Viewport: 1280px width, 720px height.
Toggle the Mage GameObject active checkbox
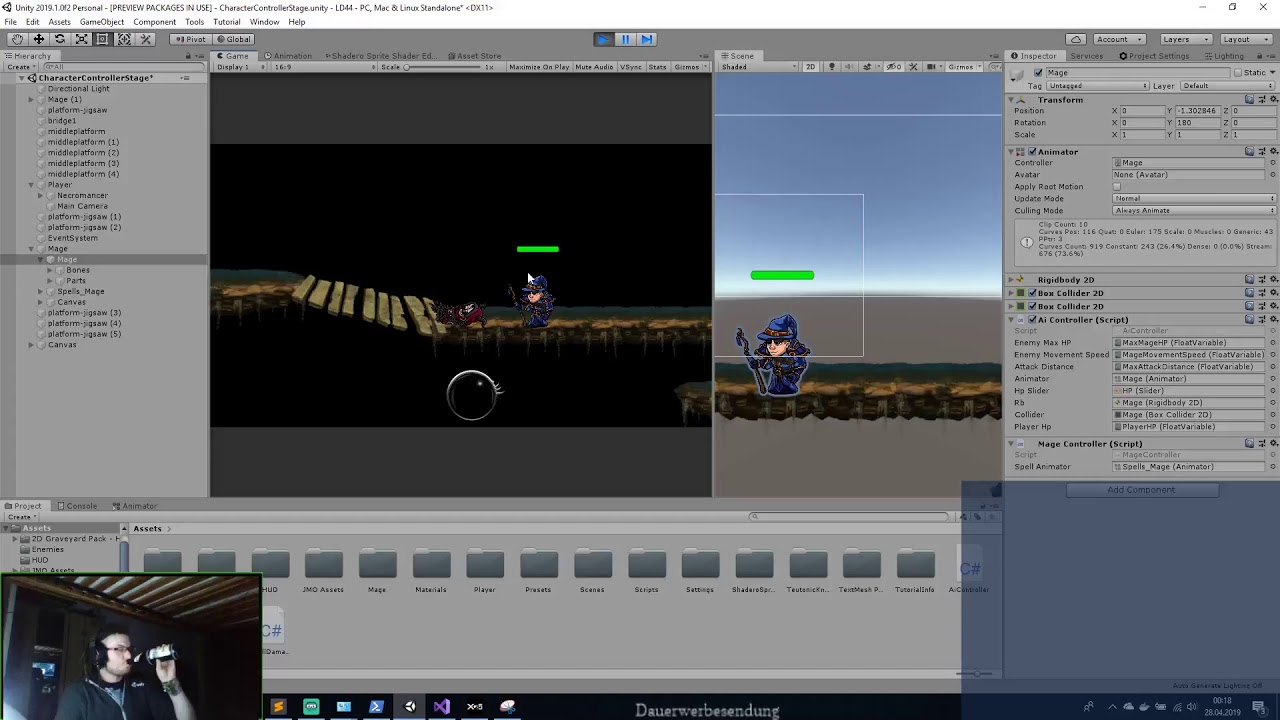point(1038,73)
